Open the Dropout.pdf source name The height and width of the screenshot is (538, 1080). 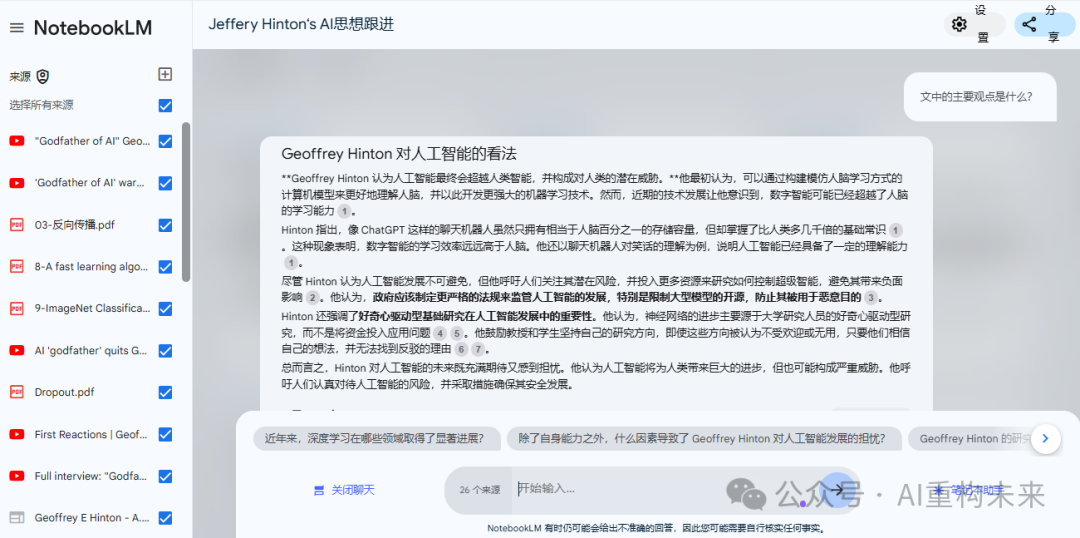tap(65, 393)
